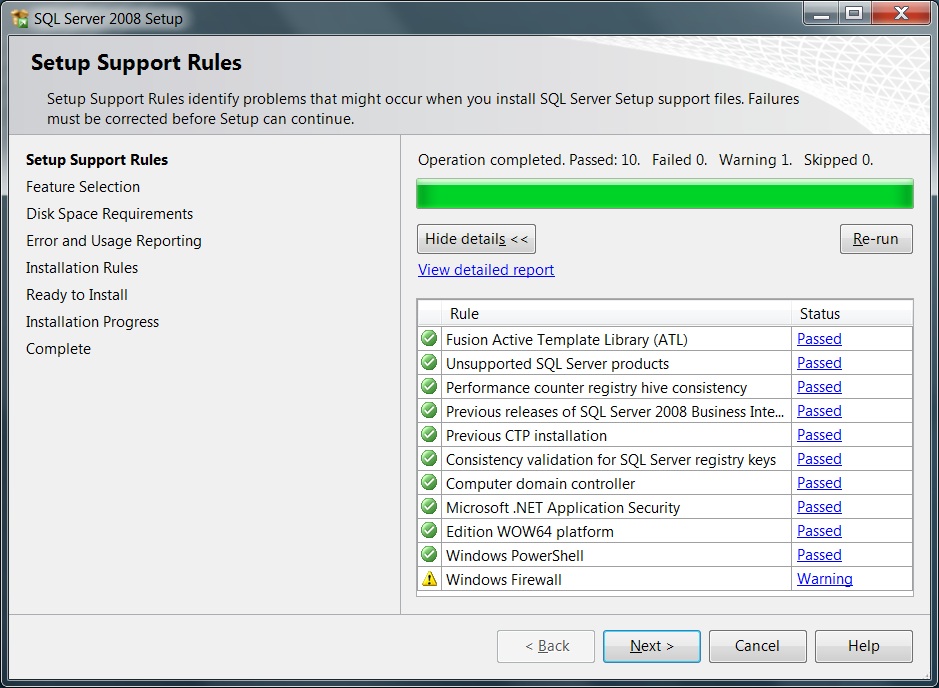The width and height of the screenshot is (939, 688).
Task: Click green check icon for Edition WOW64 platform
Action: (x=430, y=531)
